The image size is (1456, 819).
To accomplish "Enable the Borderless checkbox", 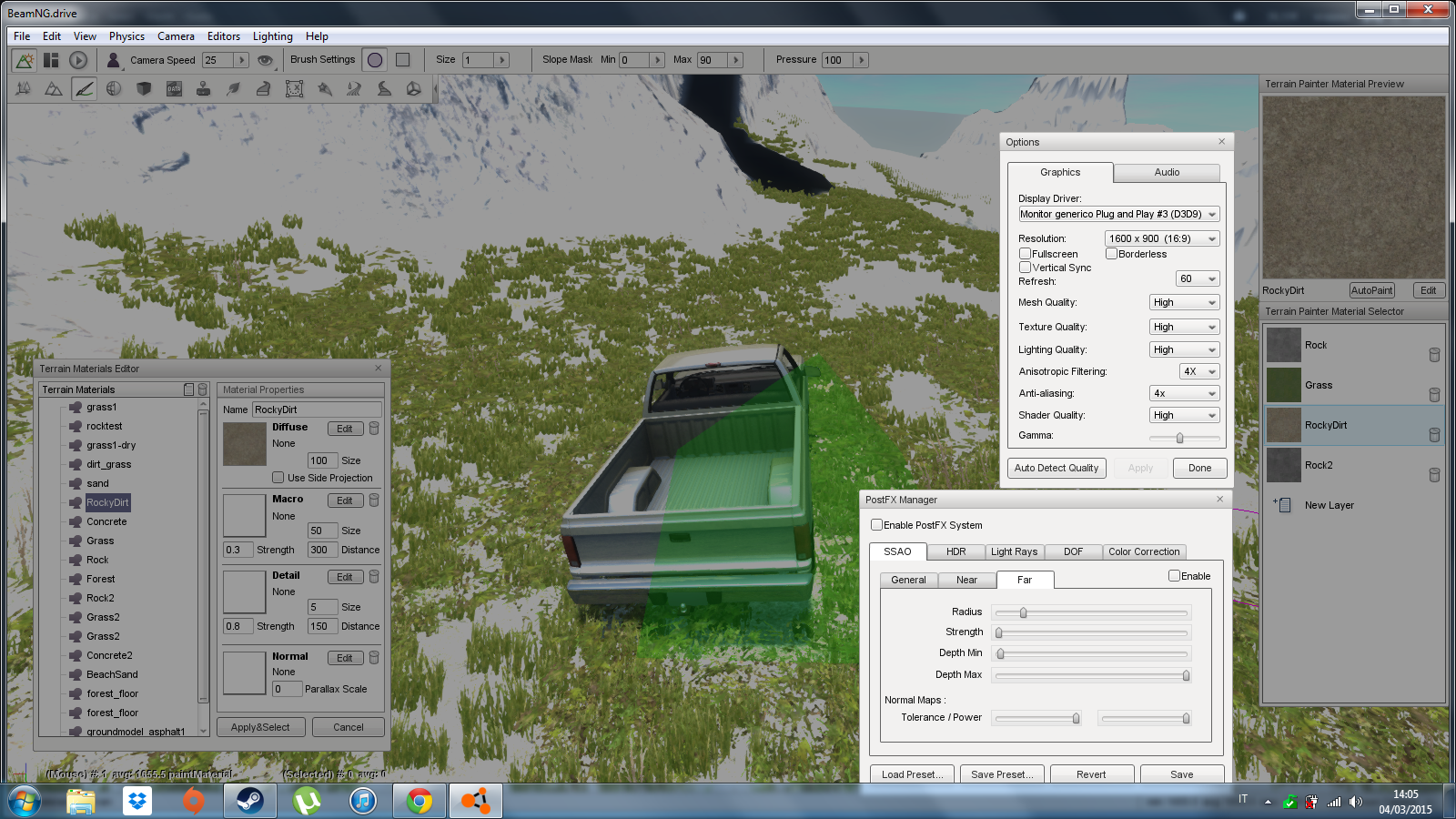I will point(1112,254).
